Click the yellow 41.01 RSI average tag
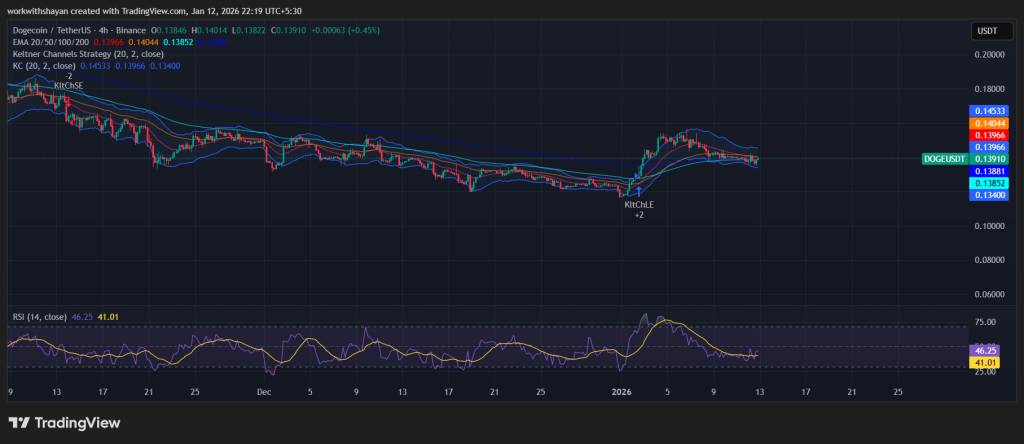The image size is (1024, 444). point(986,362)
